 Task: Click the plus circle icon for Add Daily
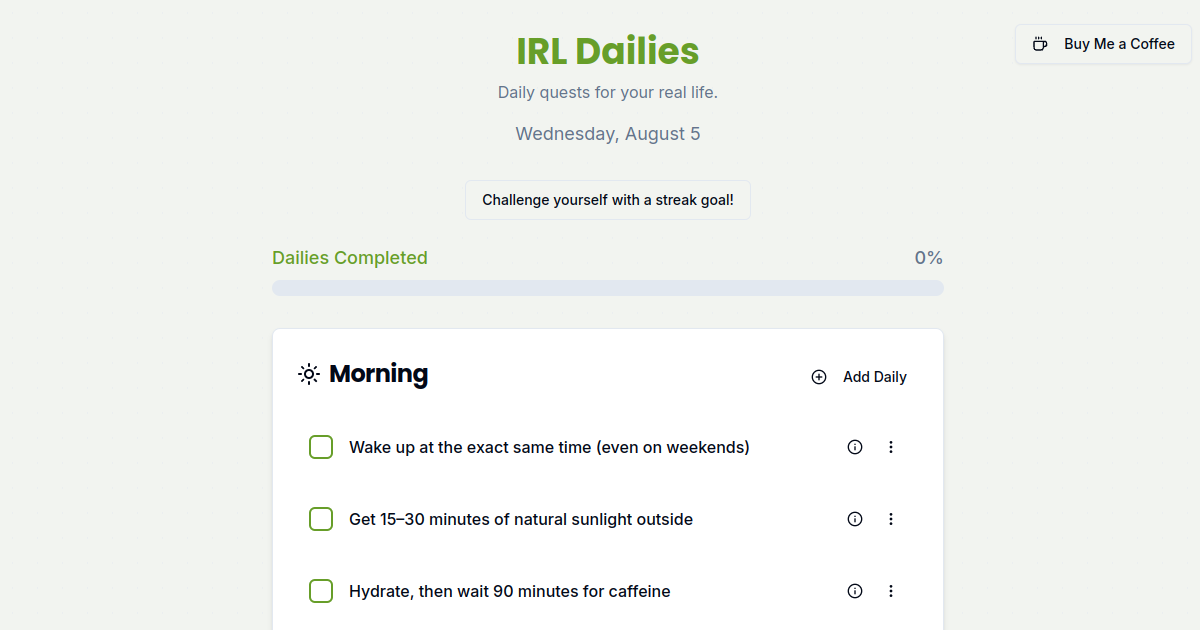[819, 377]
